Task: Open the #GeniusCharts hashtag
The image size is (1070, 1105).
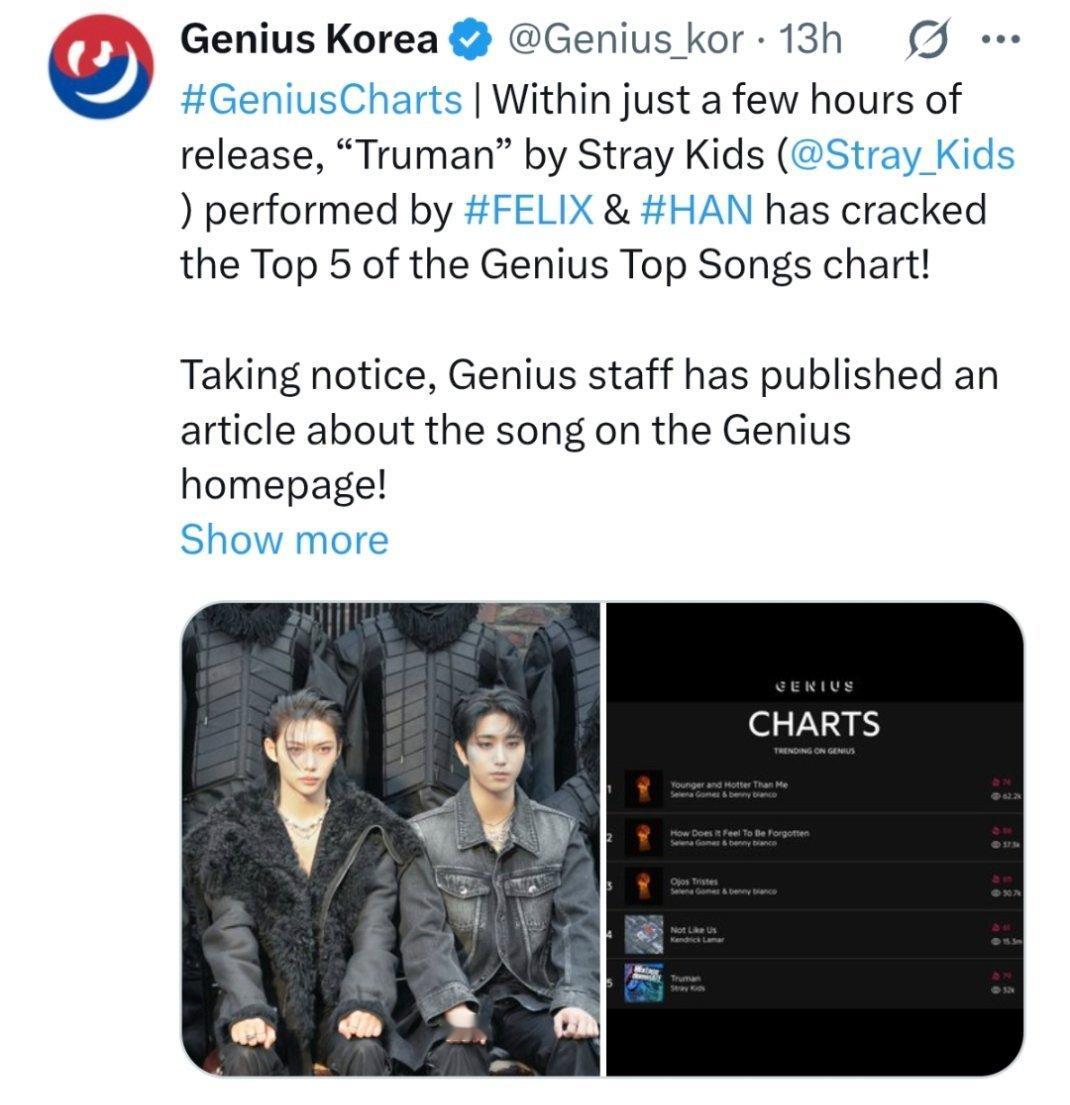Action: pos(321,99)
